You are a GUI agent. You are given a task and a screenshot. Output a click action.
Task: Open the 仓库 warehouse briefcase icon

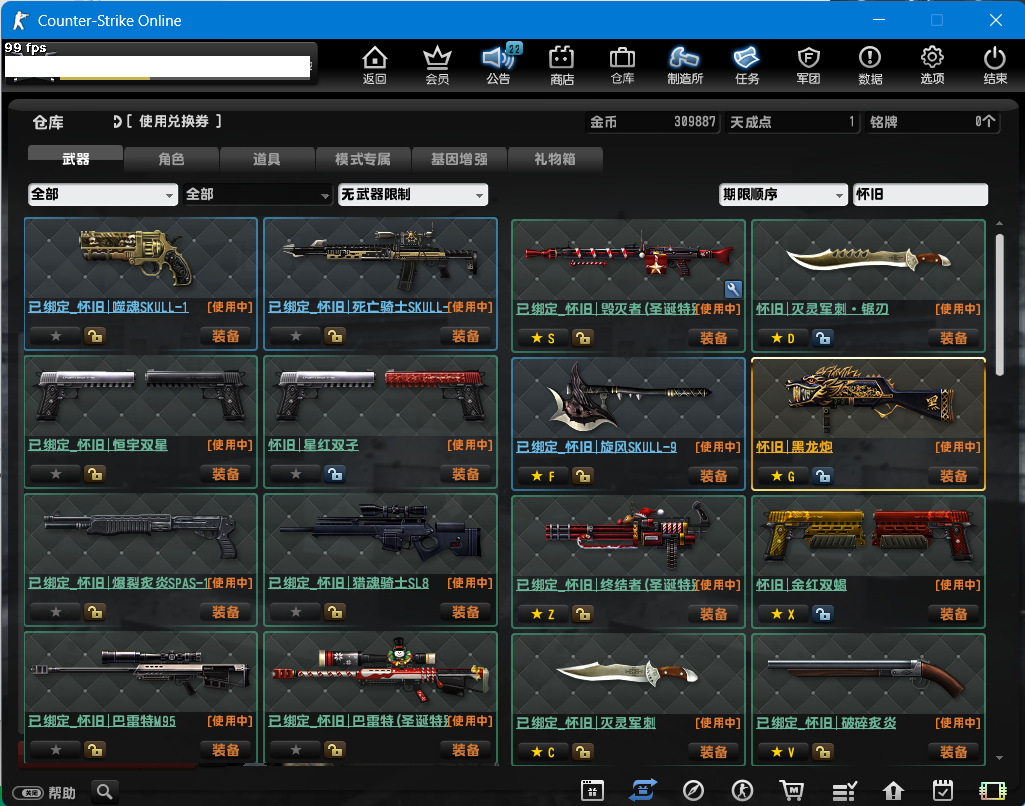coord(622,64)
